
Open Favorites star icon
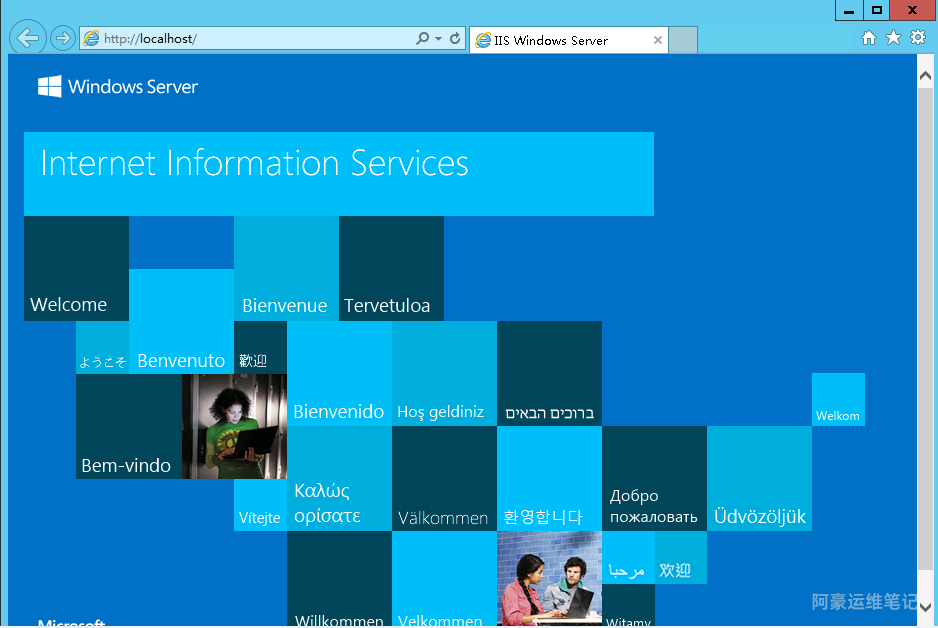pos(893,38)
